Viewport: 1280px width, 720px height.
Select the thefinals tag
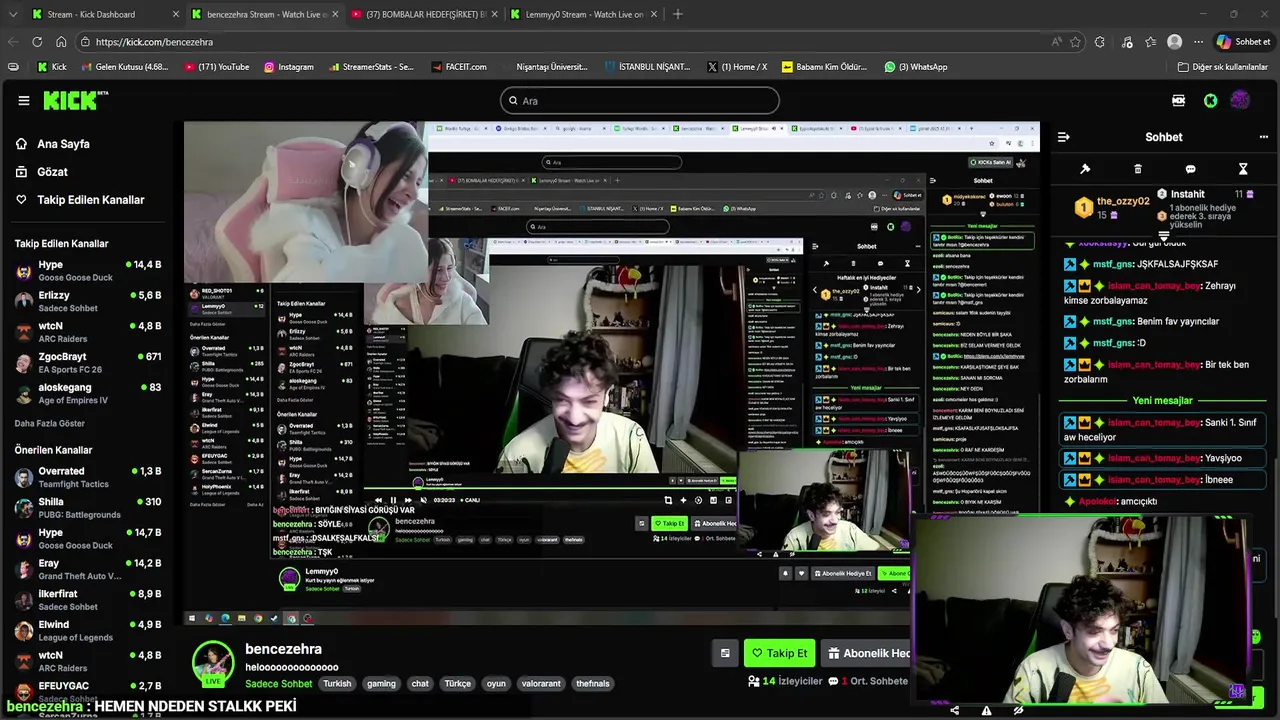point(593,684)
